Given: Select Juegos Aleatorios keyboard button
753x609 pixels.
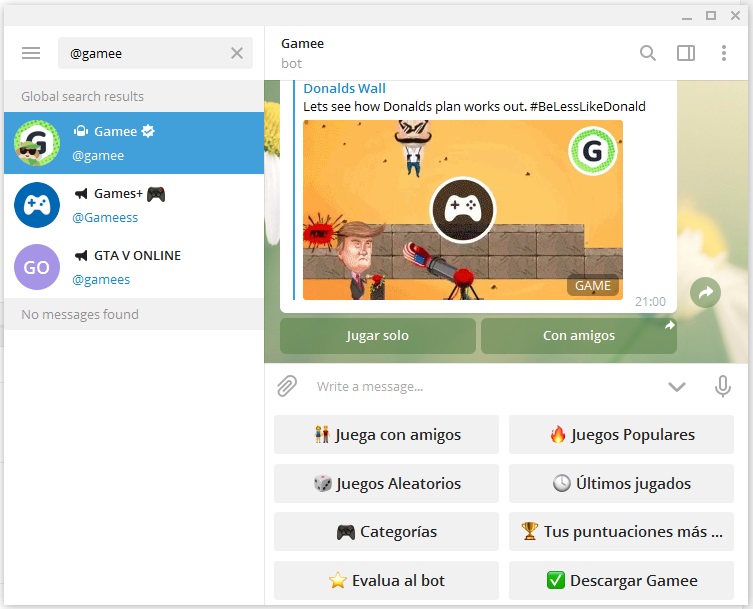Looking at the screenshot, I should (x=387, y=484).
